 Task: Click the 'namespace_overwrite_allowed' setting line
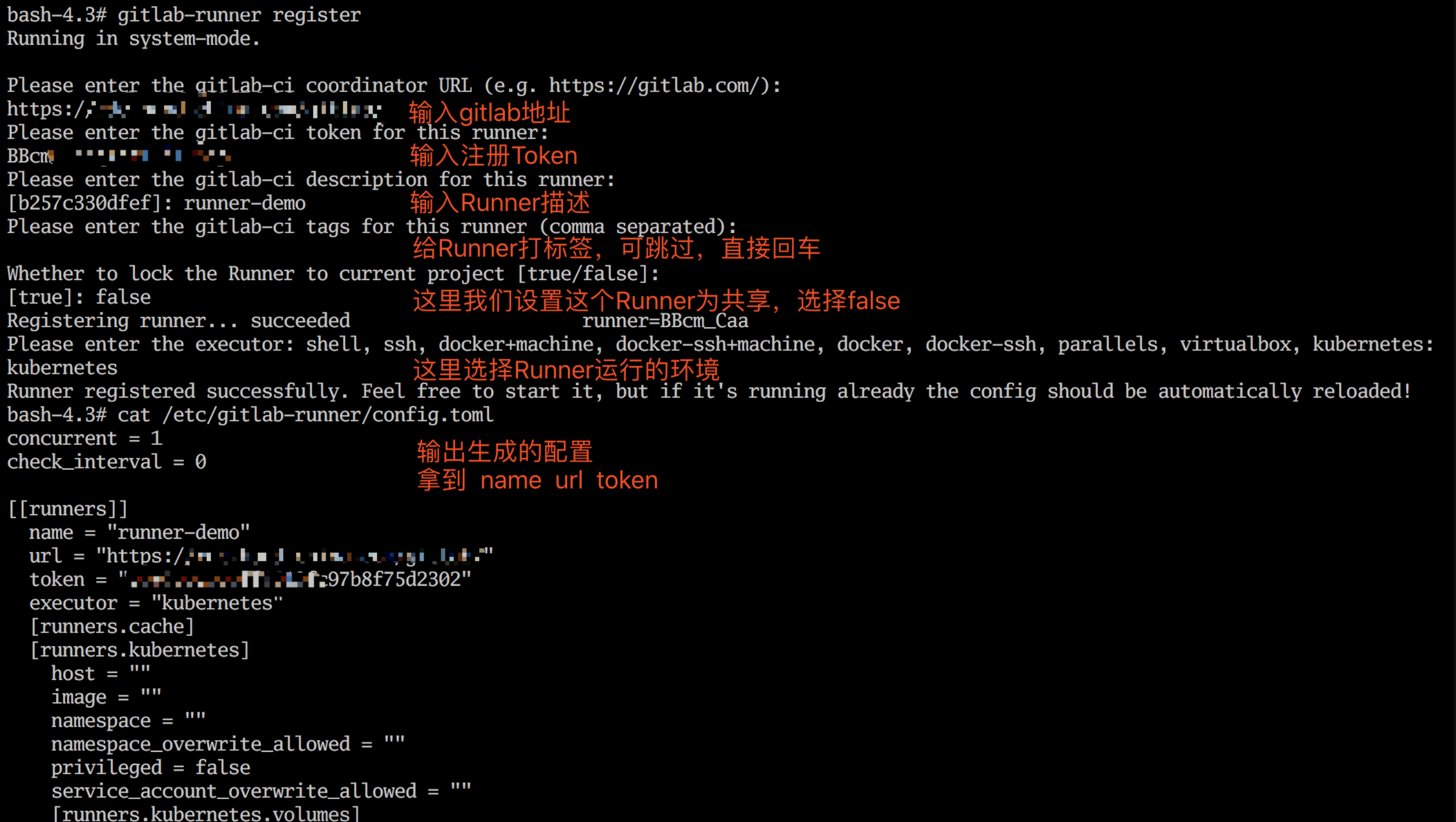[228, 744]
